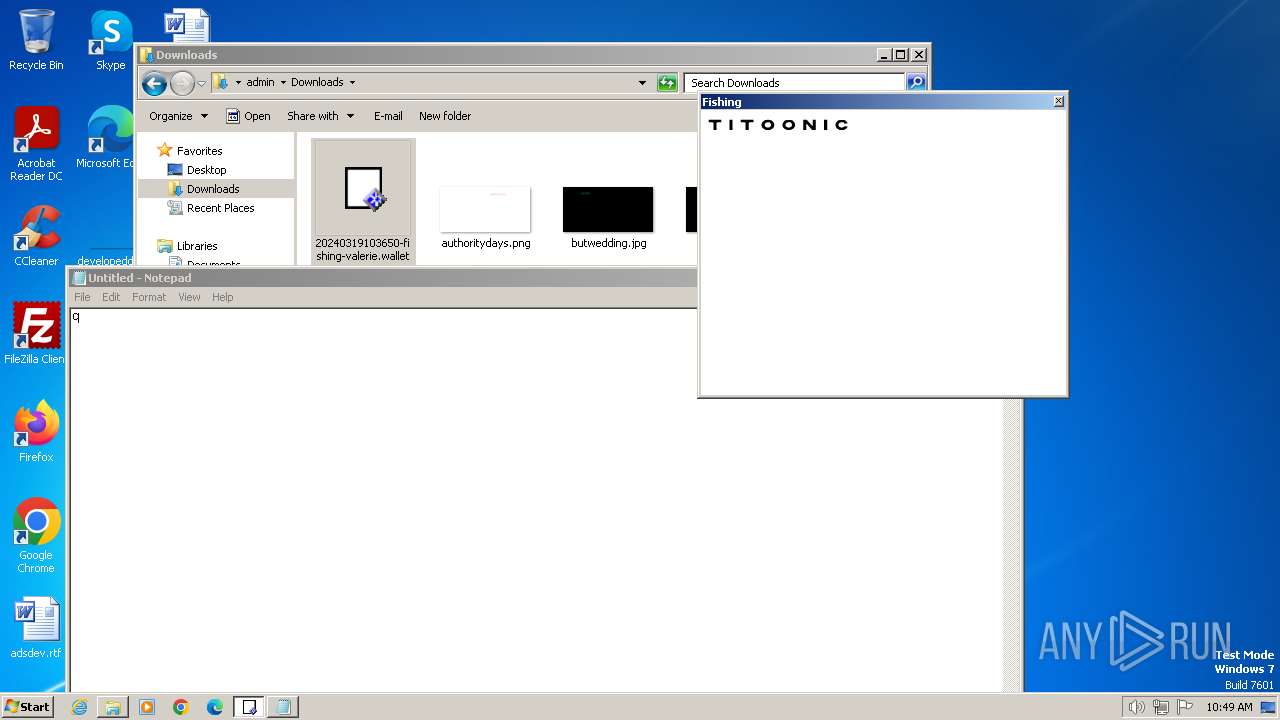This screenshot has height=720, width=1280.
Task: Select Libraries in navigation pane
Action: click(x=197, y=246)
